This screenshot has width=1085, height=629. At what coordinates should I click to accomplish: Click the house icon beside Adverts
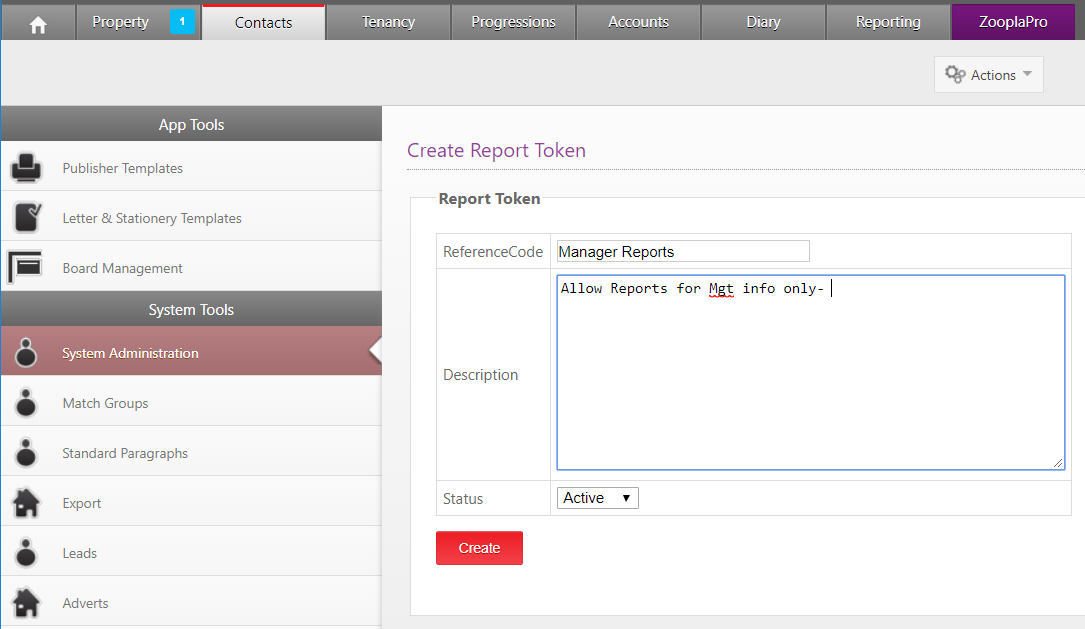[x=26, y=603]
